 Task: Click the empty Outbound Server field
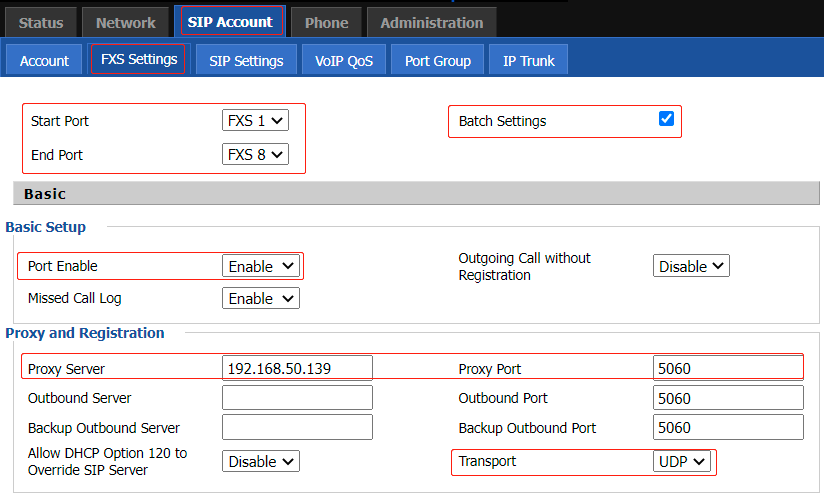tap(297, 398)
